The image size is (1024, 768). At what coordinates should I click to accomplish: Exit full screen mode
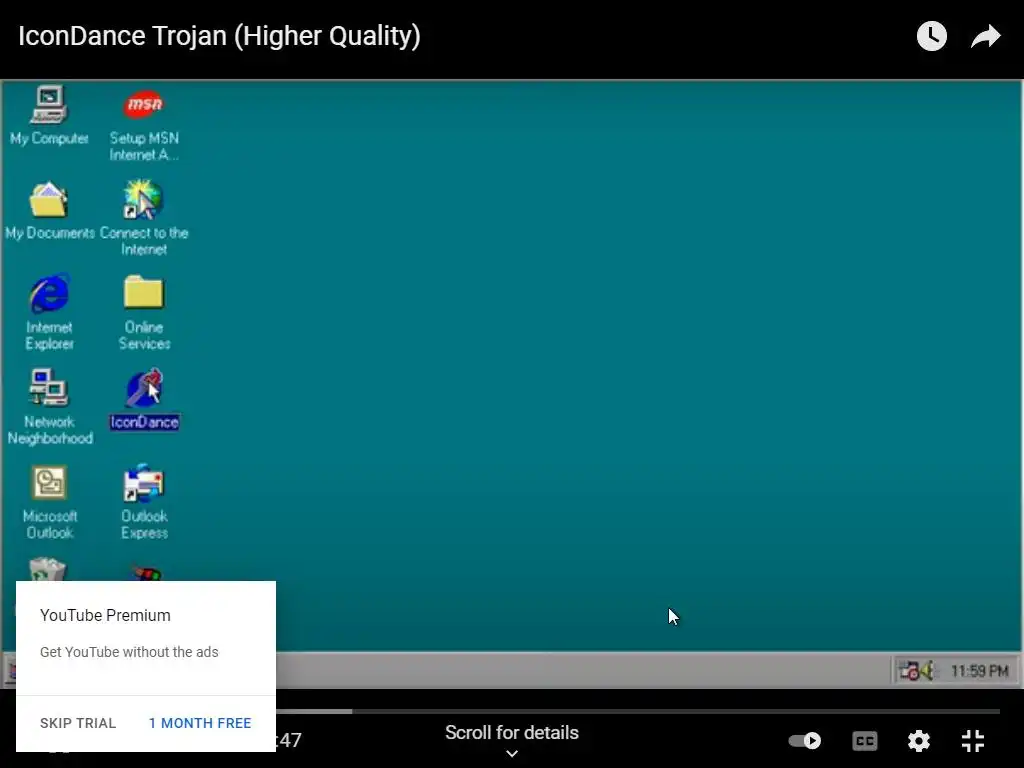[972, 741]
